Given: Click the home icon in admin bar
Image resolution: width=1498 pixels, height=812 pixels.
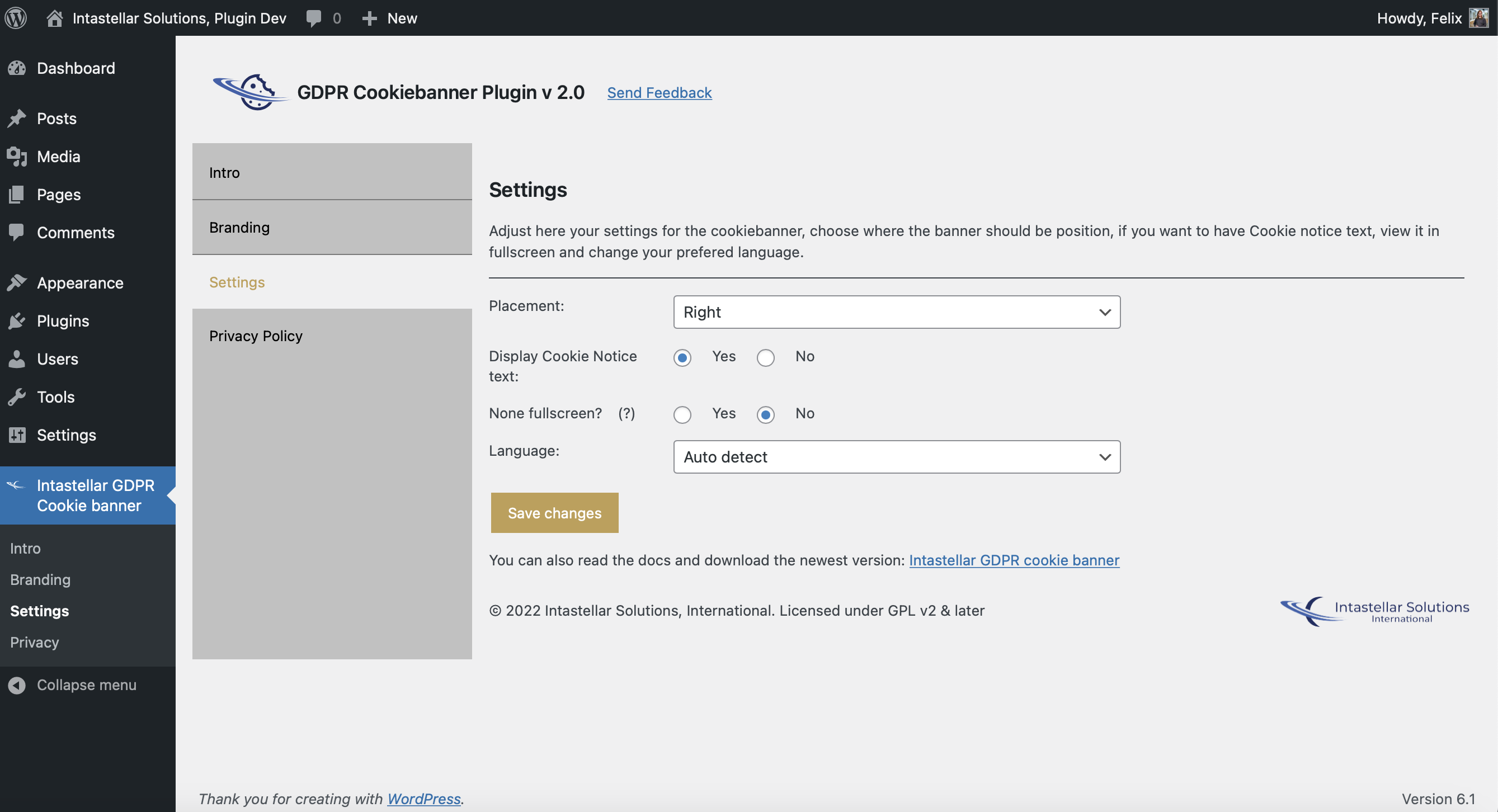Looking at the screenshot, I should (55, 18).
